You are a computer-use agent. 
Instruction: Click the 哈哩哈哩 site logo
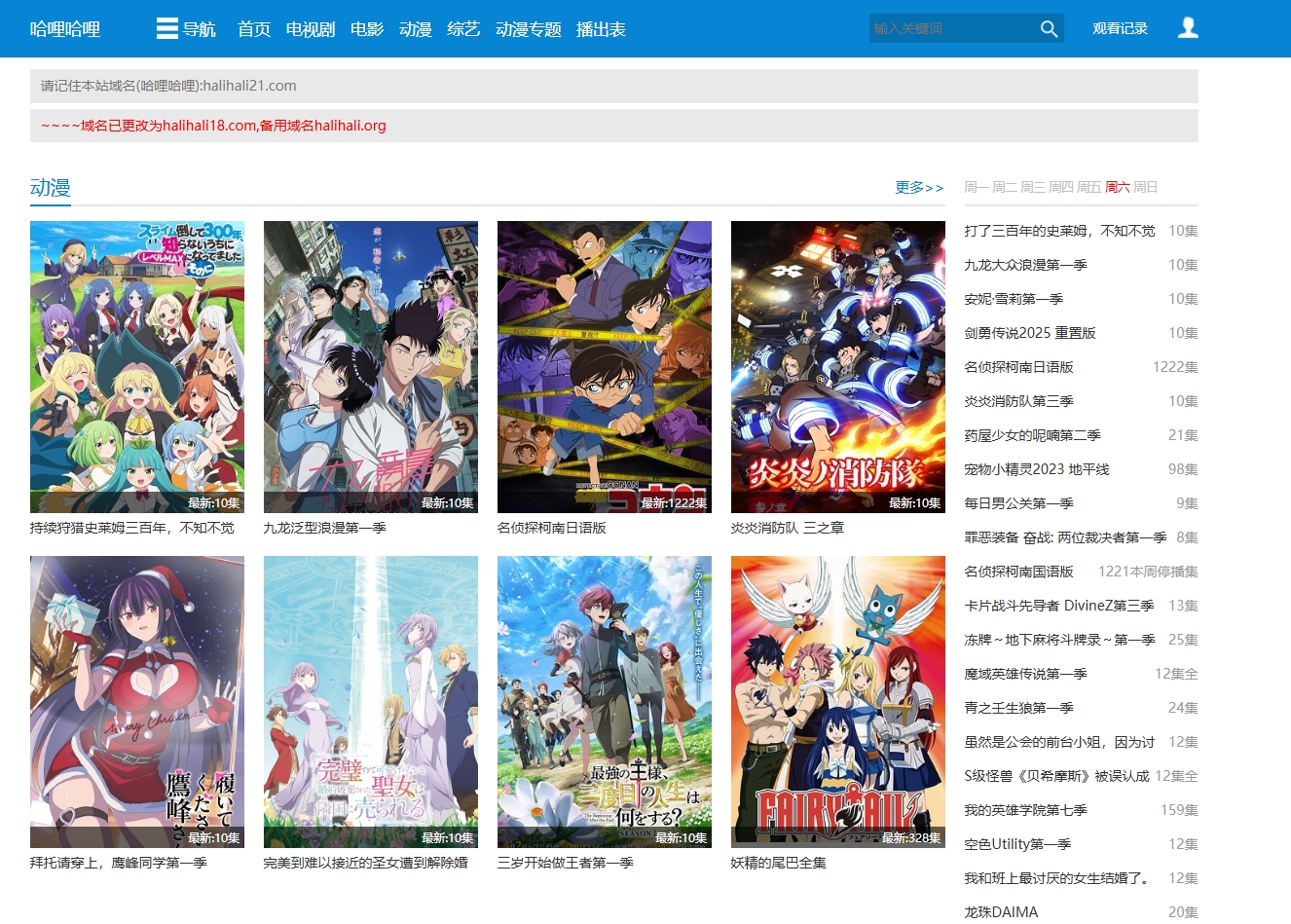pos(65,29)
